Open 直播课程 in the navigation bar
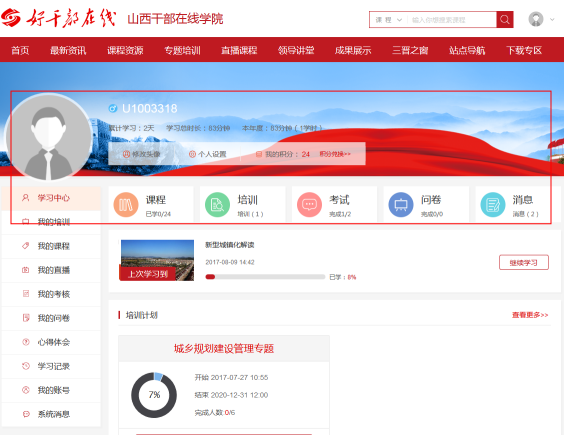The height and width of the screenshot is (435, 564). pyautogui.click(x=239, y=50)
